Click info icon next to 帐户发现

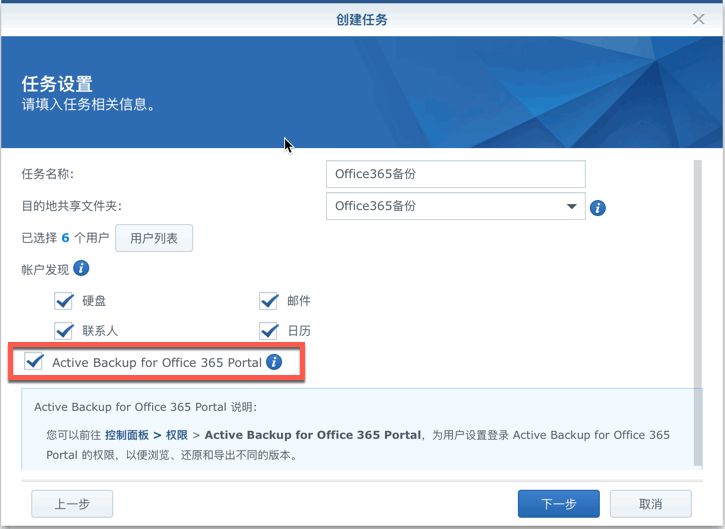81,268
